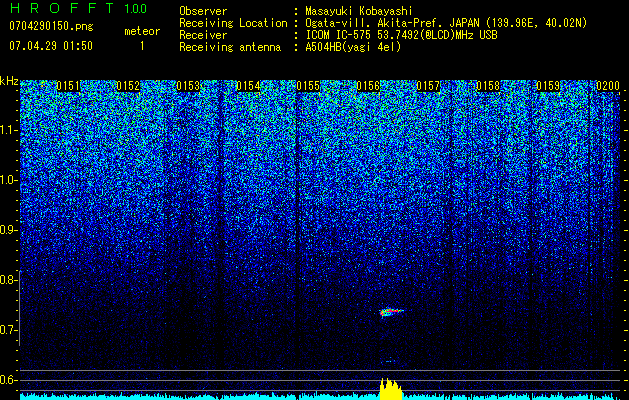Click the "Observer" field label
629x400 pixels.
[x=203, y=12]
